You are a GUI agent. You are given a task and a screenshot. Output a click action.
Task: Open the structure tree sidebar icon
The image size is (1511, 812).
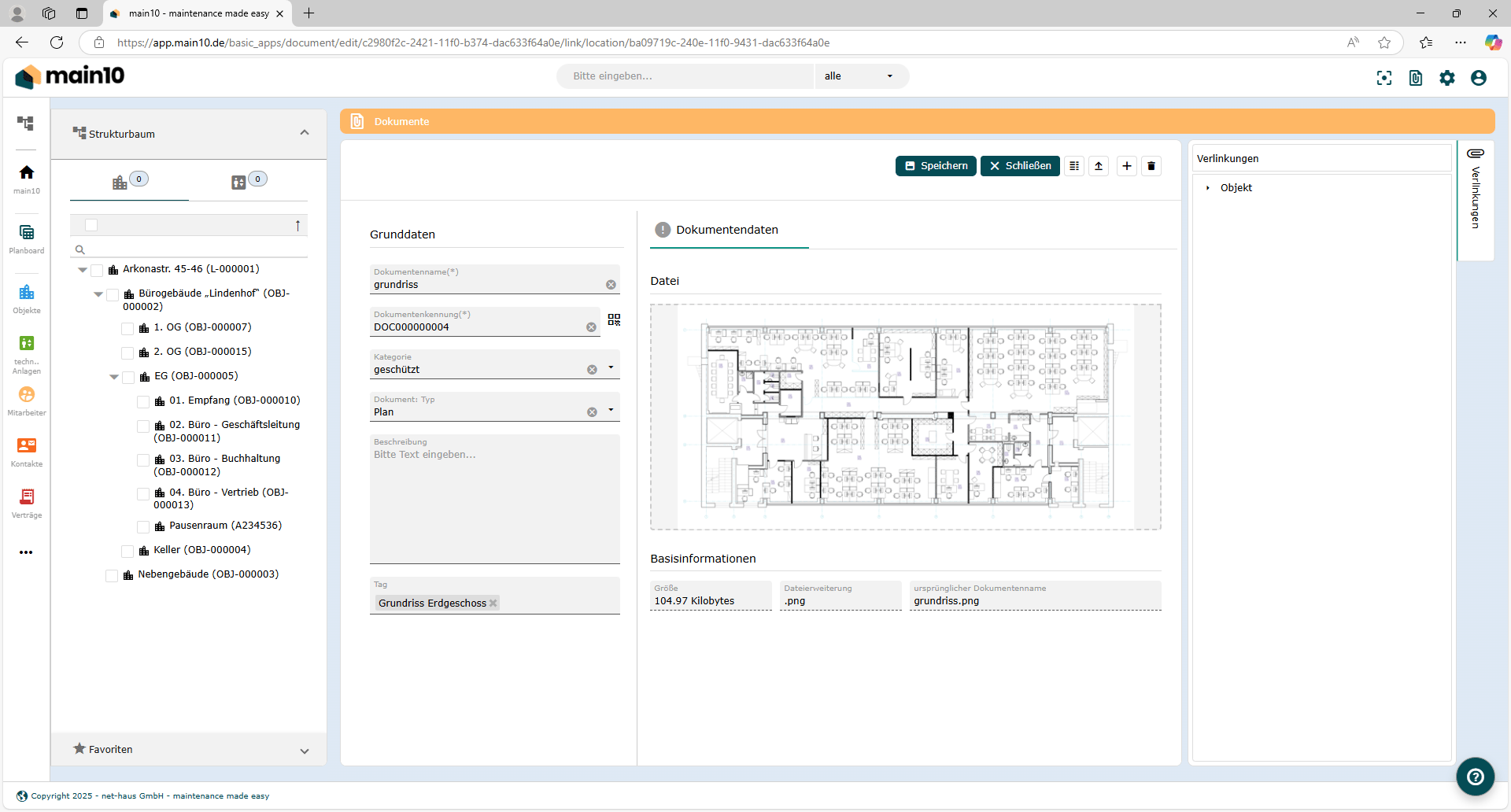click(x=26, y=124)
